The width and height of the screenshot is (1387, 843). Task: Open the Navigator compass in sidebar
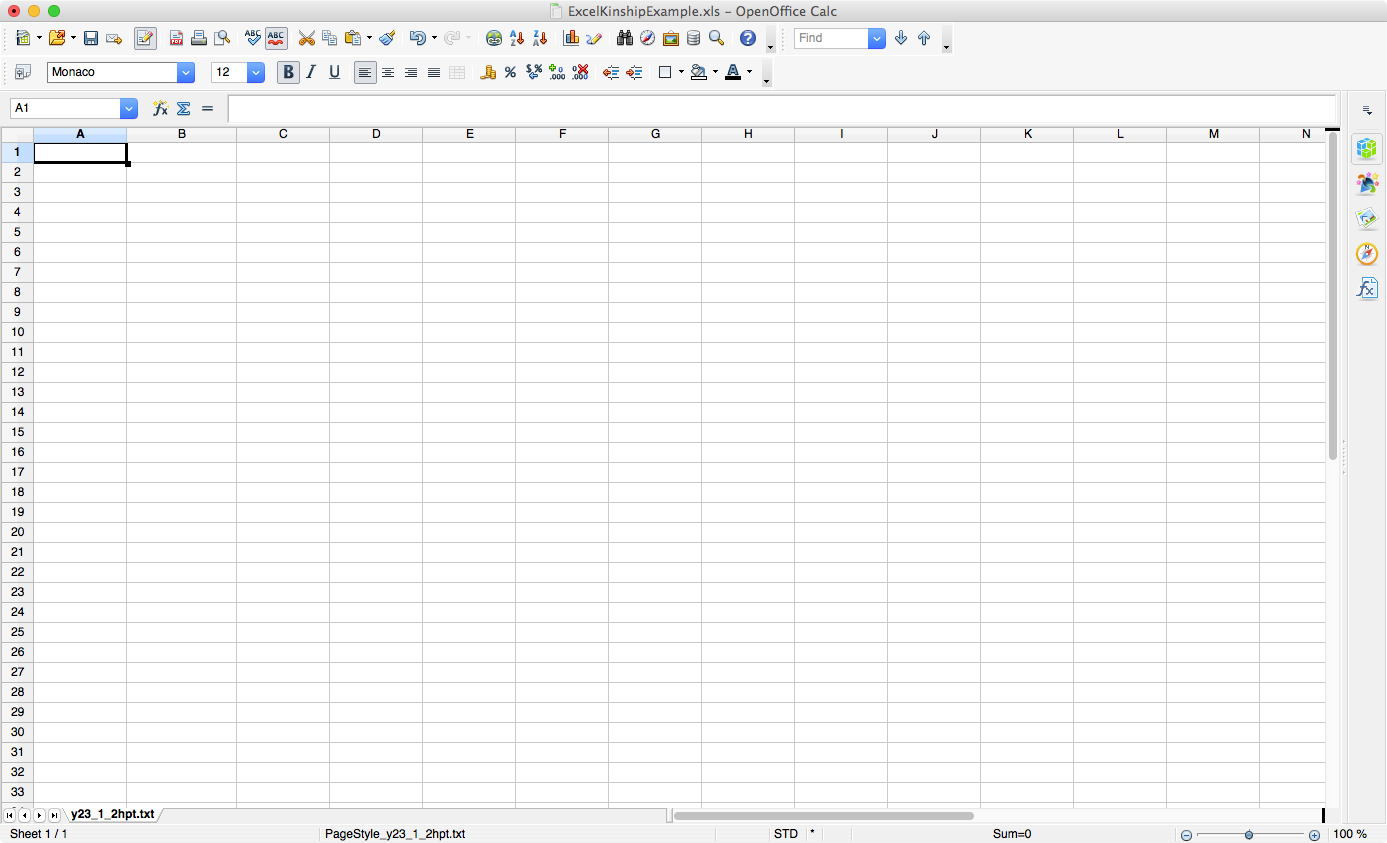(1367, 254)
